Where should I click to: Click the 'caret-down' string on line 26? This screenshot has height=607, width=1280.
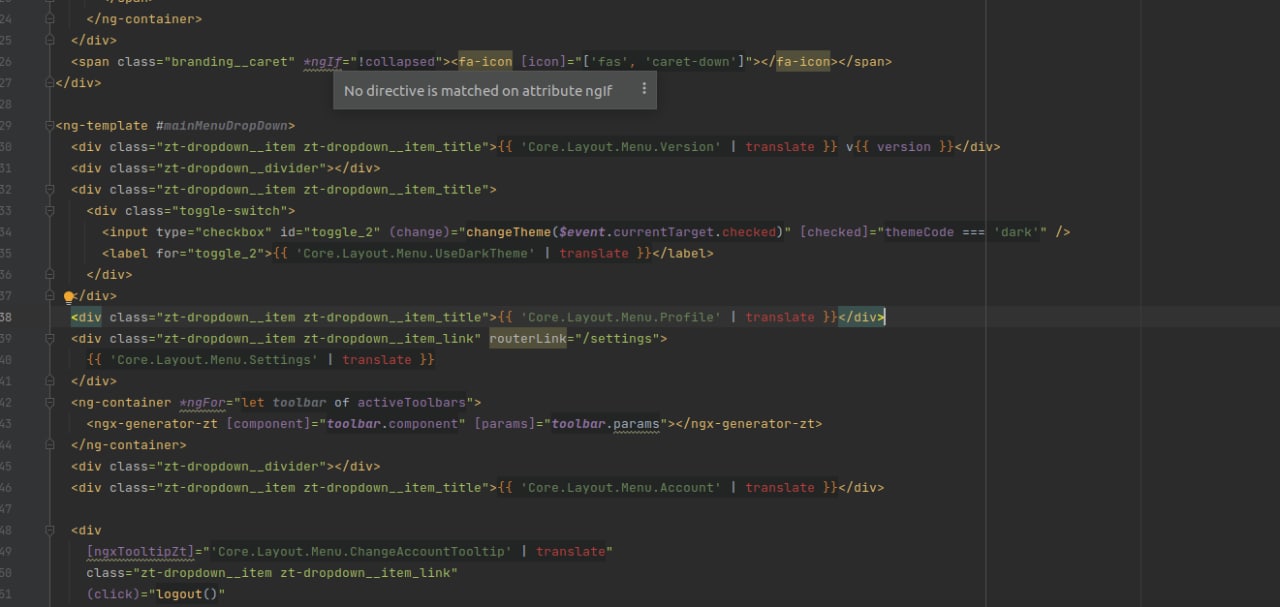(x=690, y=62)
